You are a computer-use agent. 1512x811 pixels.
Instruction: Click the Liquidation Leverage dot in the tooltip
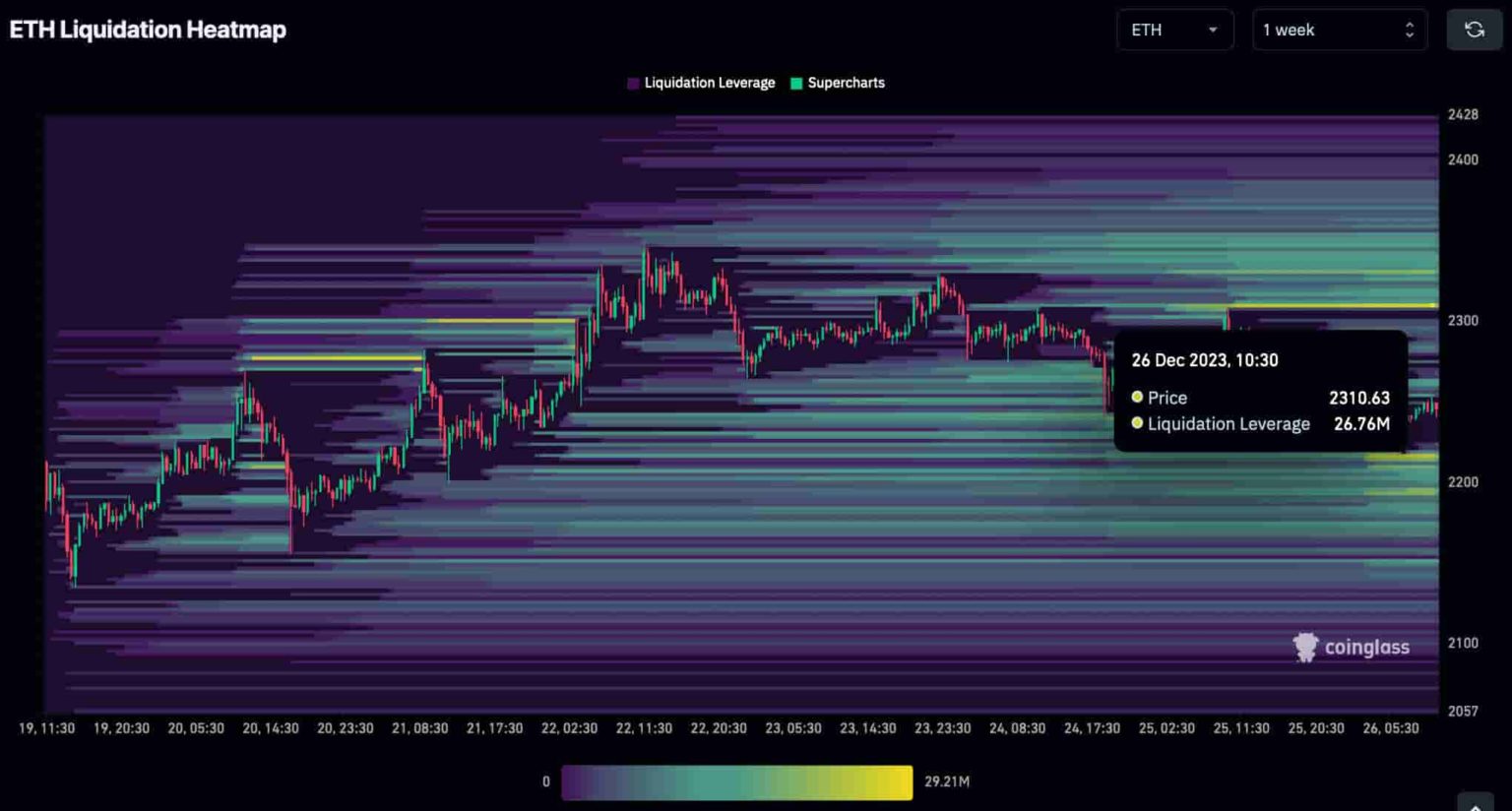pos(1137,423)
